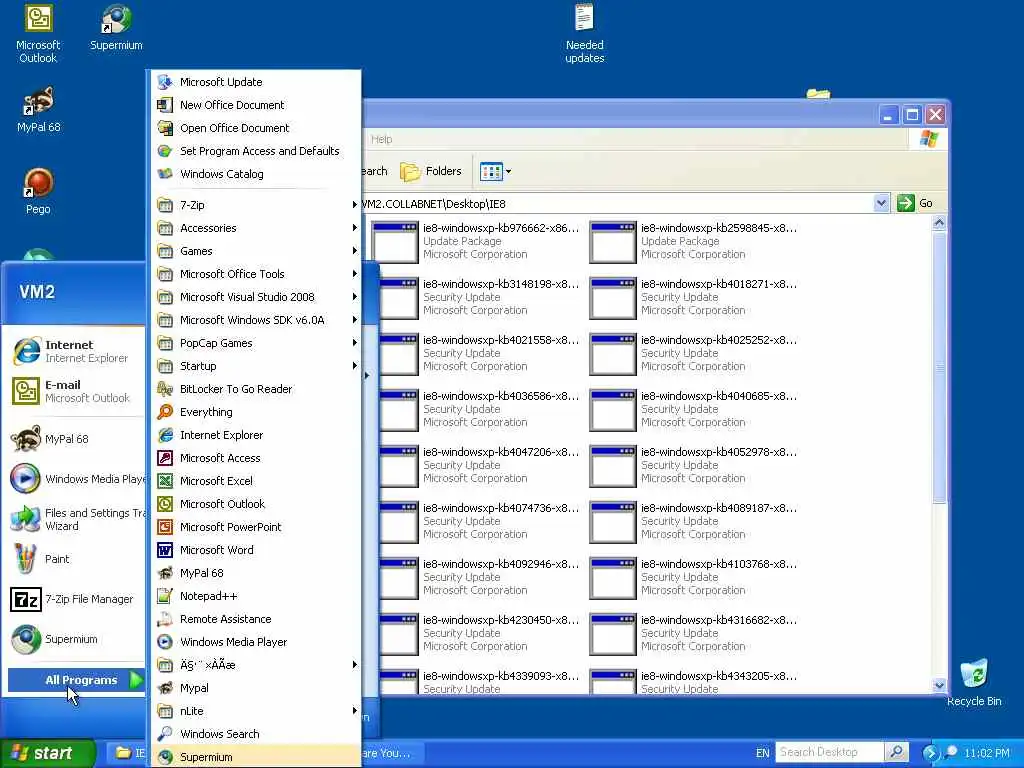Select ie8-windowsxp-kb4025252 security update
1024x768 pixels.
(x=693, y=353)
